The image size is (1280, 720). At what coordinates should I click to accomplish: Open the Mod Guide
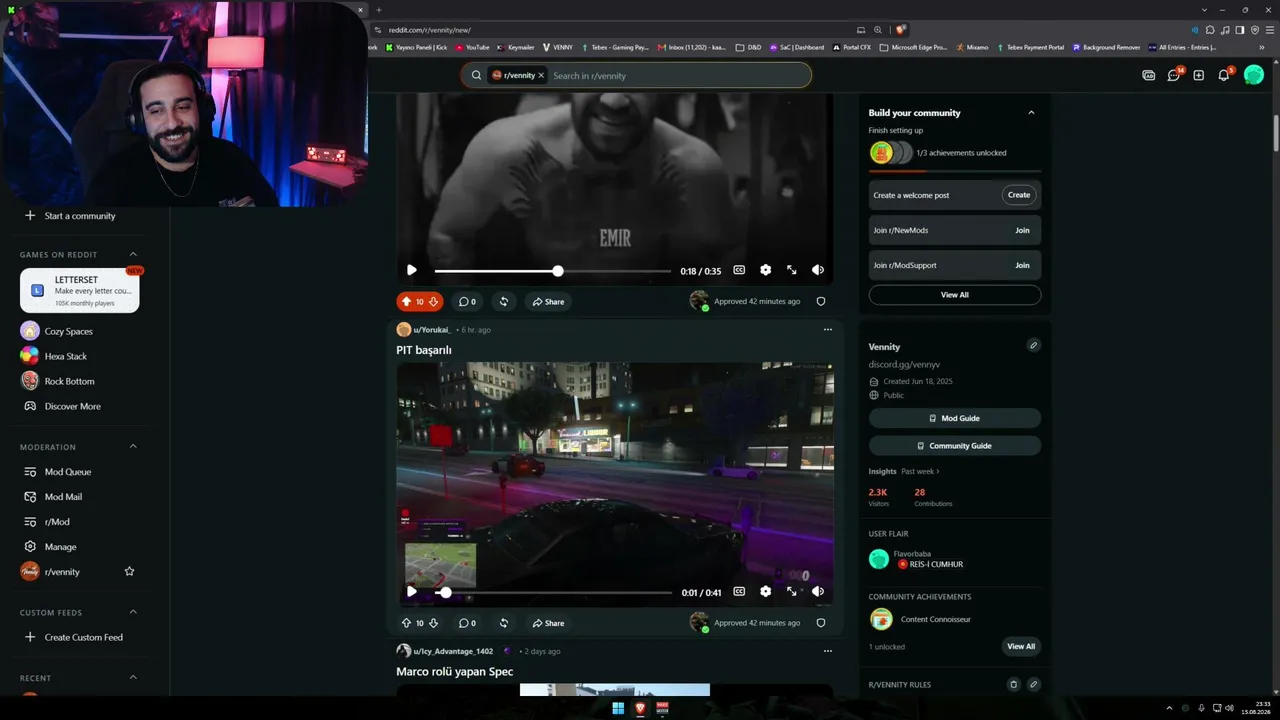[955, 418]
